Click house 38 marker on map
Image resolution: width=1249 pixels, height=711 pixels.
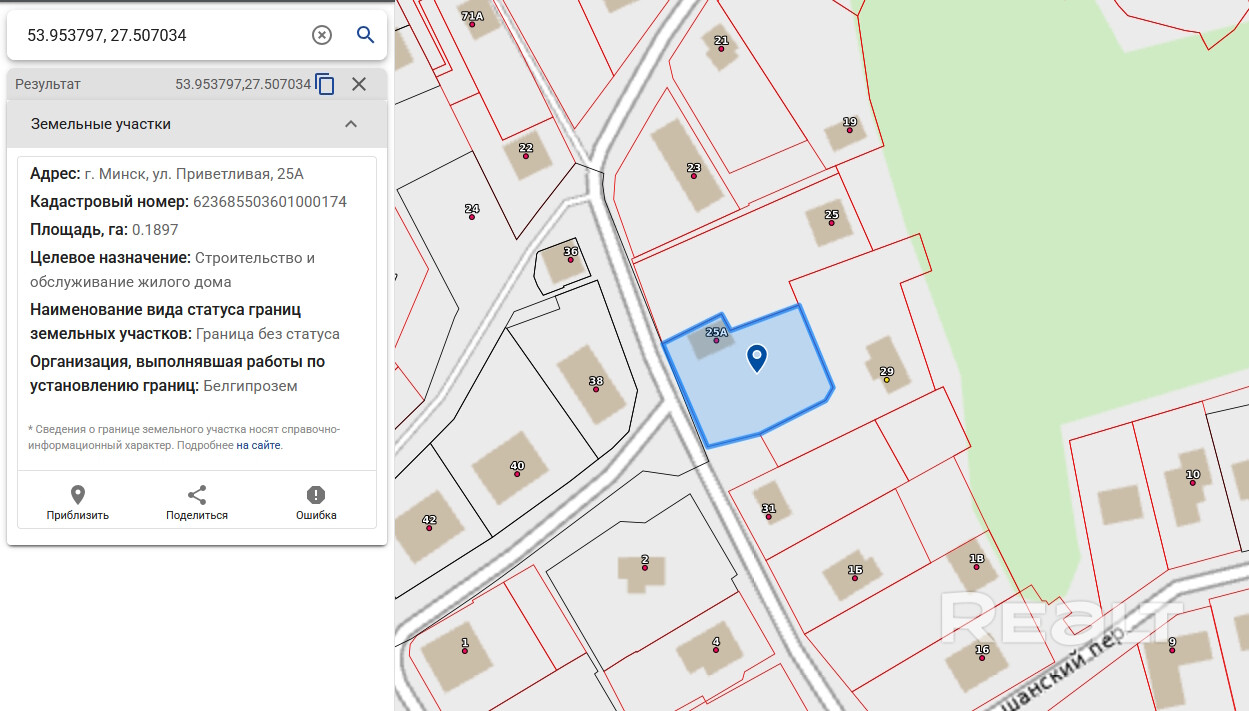point(596,389)
